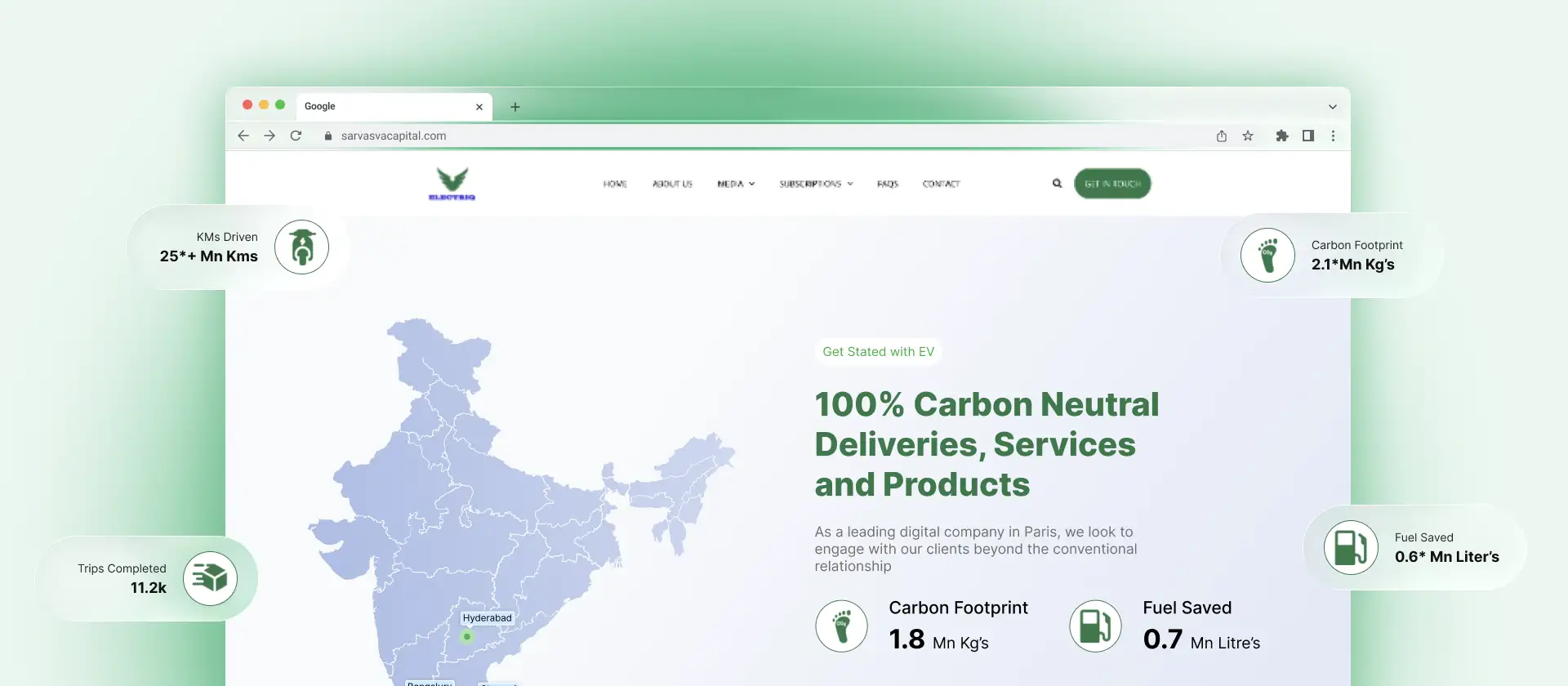The height and width of the screenshot is (686, 1568).
Task: Open the FAQs nav item
Action: pos(888,184)
